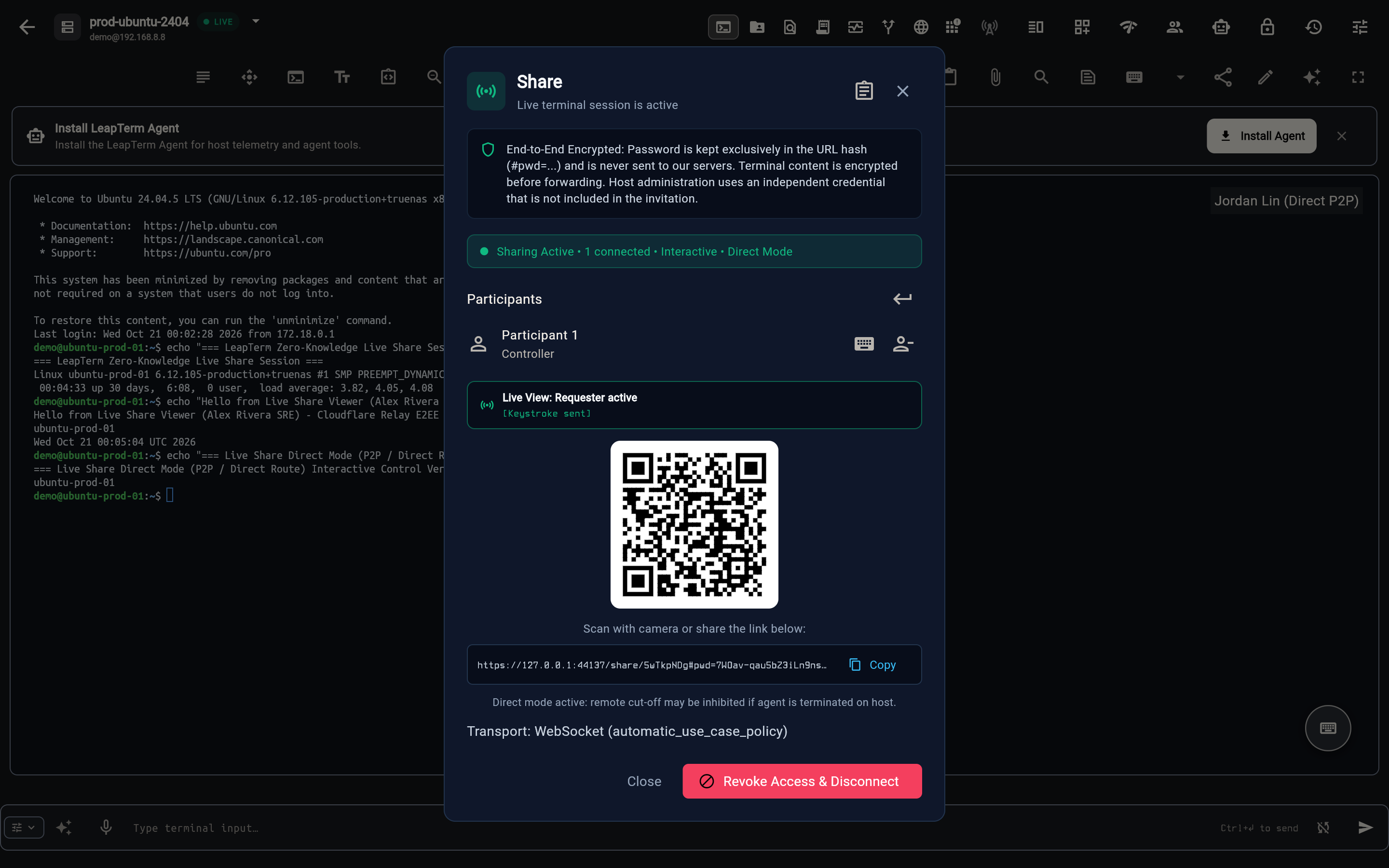This screenshot has width=1389, height=868.
Task: Open the file search document icon
Action: point(790,27)
